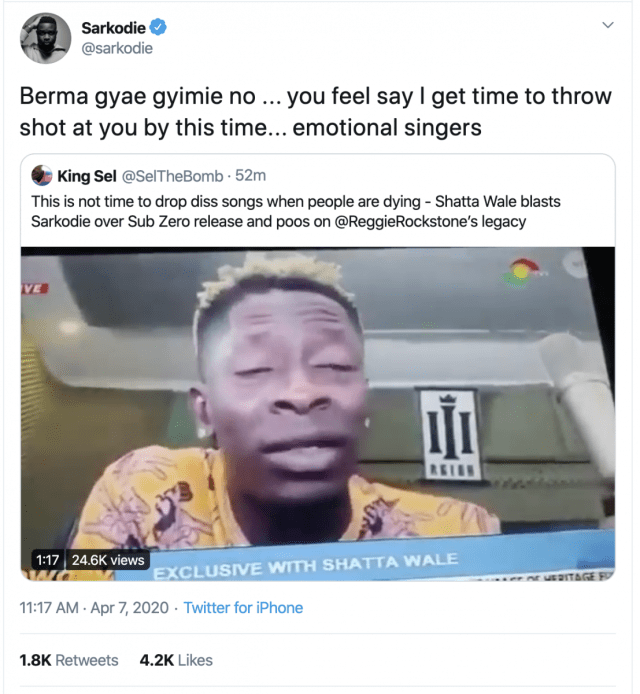Click the quoted tweet text about diss songs
This screenshot has width=640, height=694.
coord(300,210)
